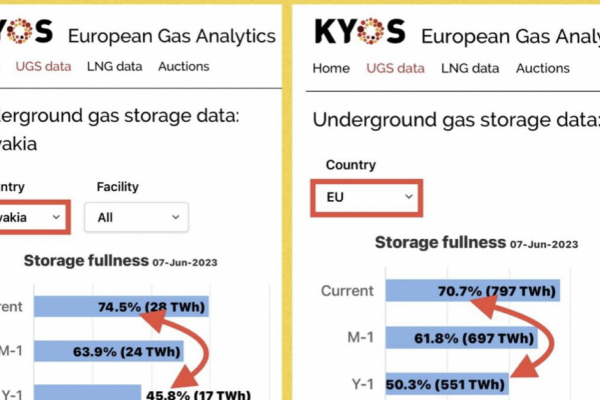Expand the Country dropdown showing EU
600x400 pixels.
368,197
